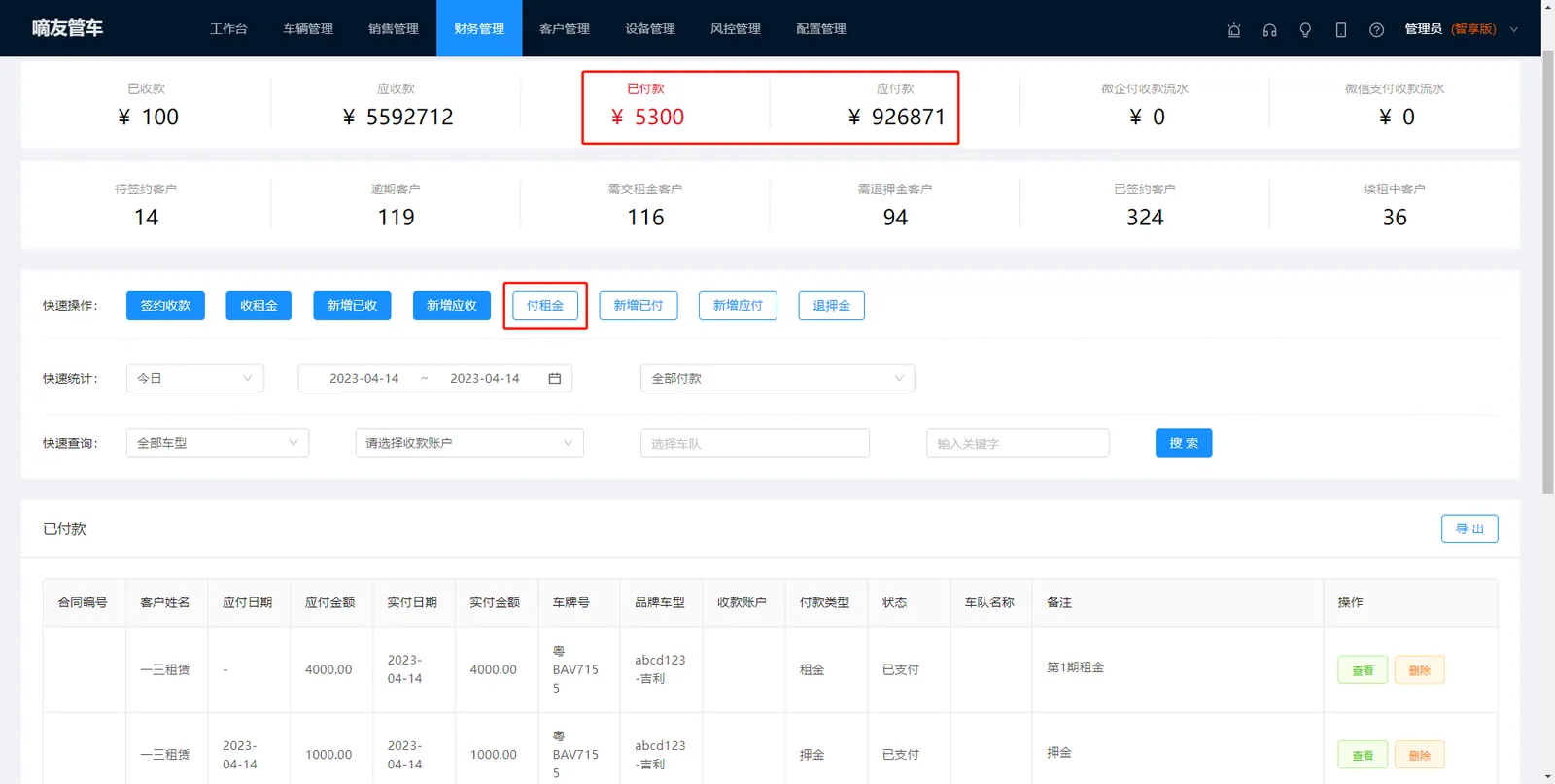Open the alarm bell notification icon
The width and height of the screenshot is (1555, 784).
(x=1234, y=29)
